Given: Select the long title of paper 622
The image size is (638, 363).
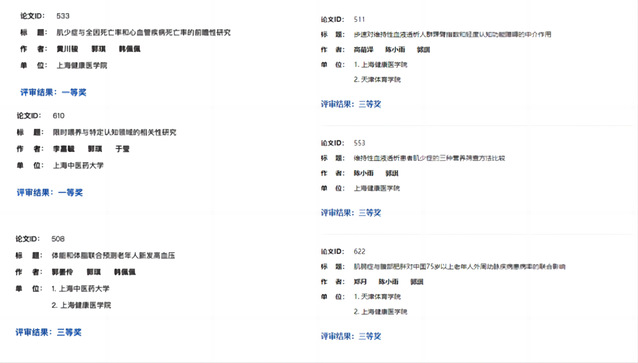Looking at the screenshot, I should pos(459,267).
